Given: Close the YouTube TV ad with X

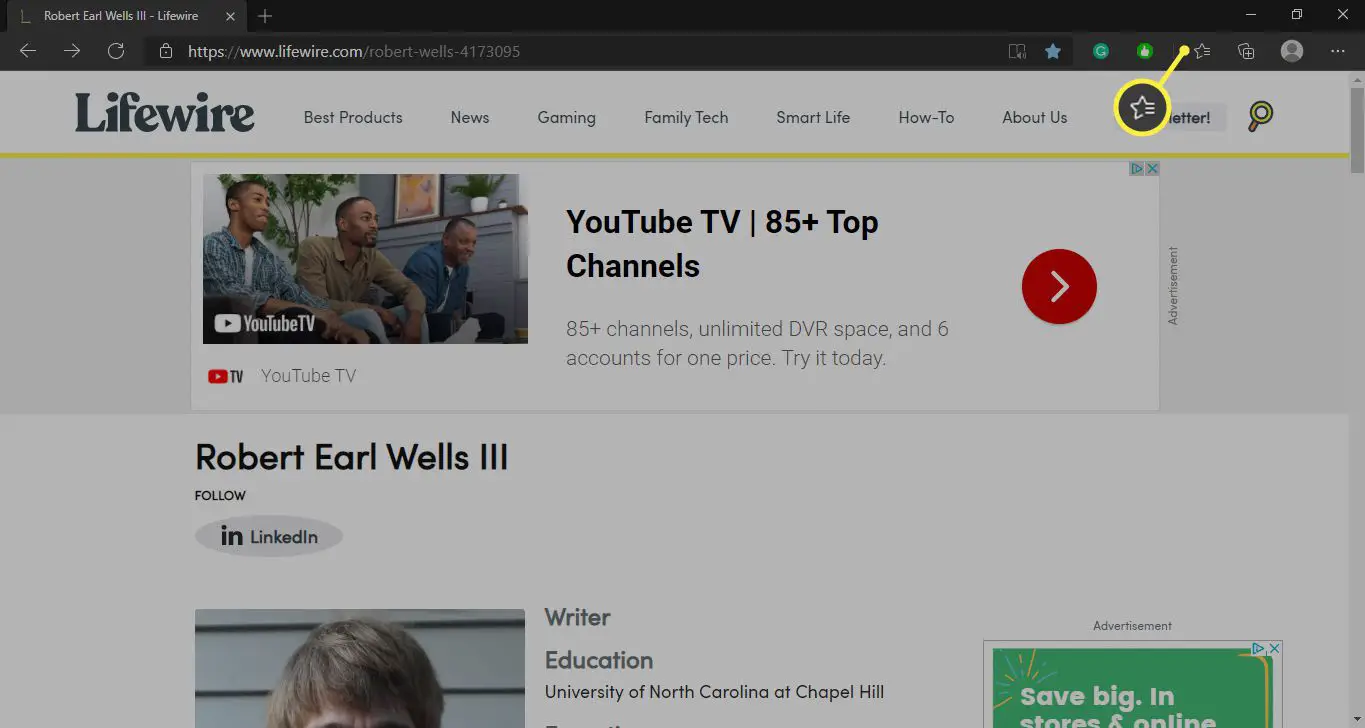Looking at the screenshot, I should 1152,168.
